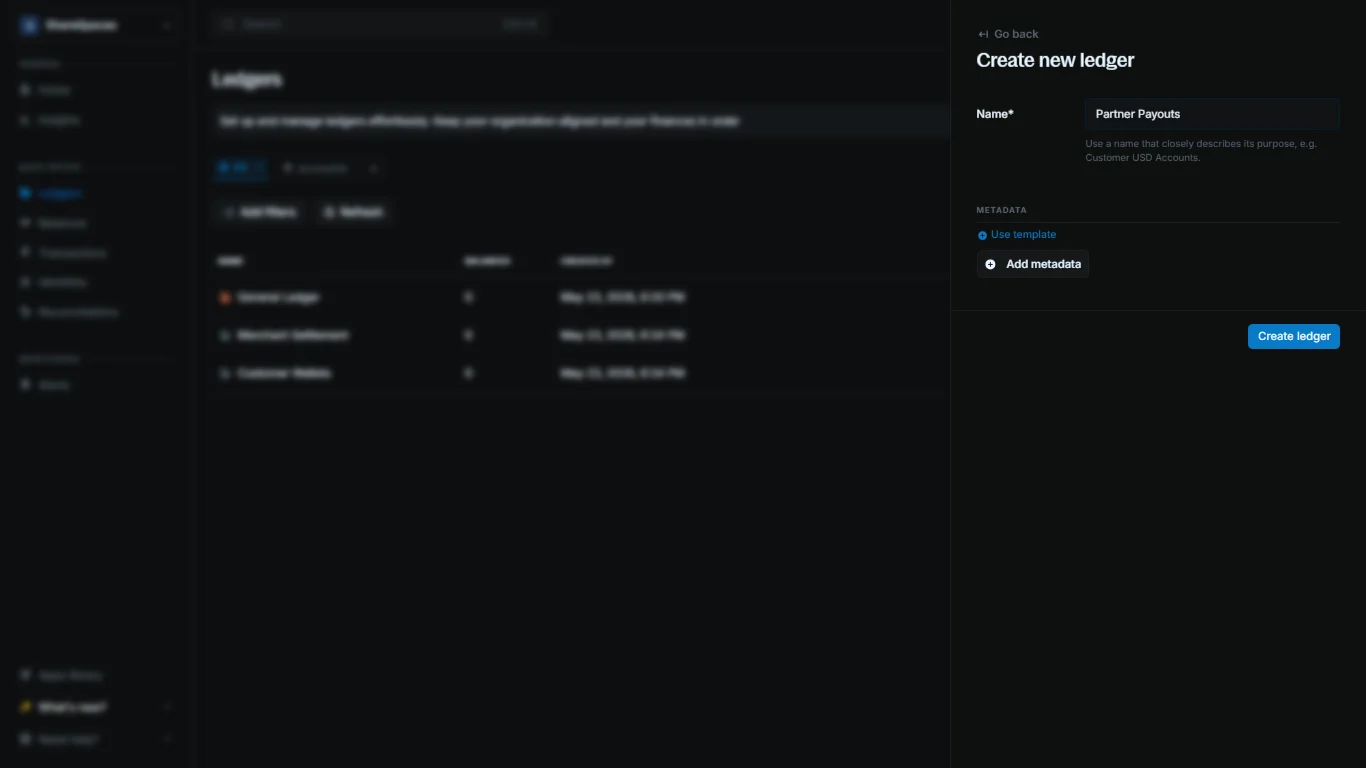Click the Name* field label
The image size is (1366, 768).
pos(995,114)
